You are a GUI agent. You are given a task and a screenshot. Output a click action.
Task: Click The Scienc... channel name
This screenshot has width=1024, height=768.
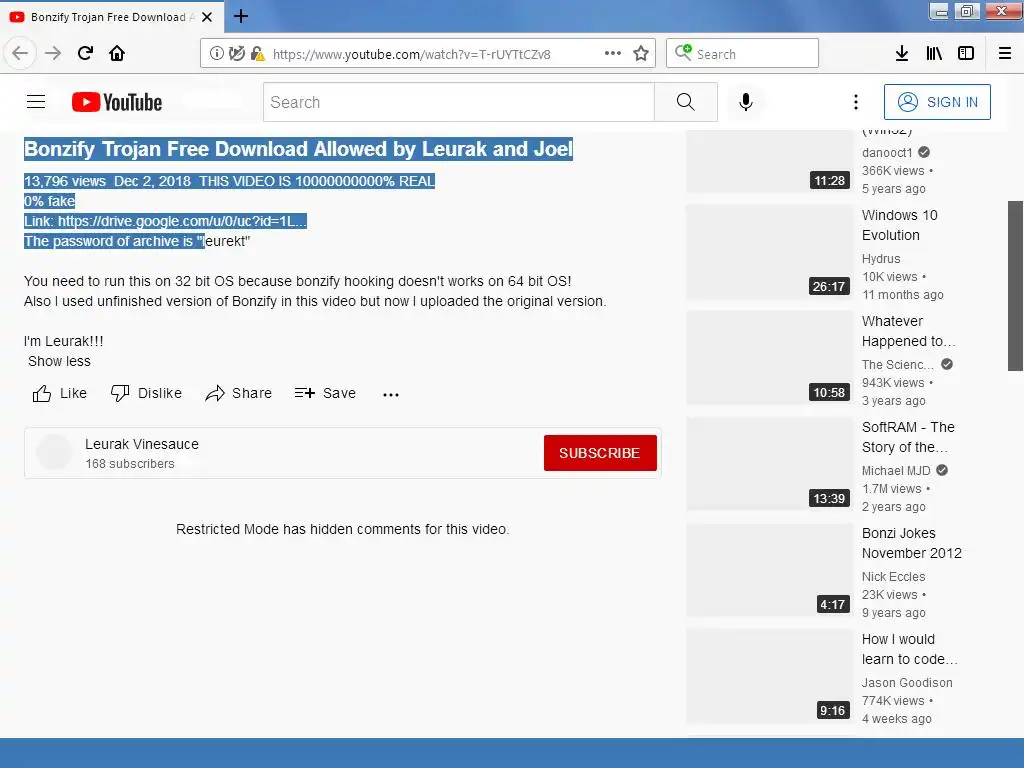coord(898,364)
